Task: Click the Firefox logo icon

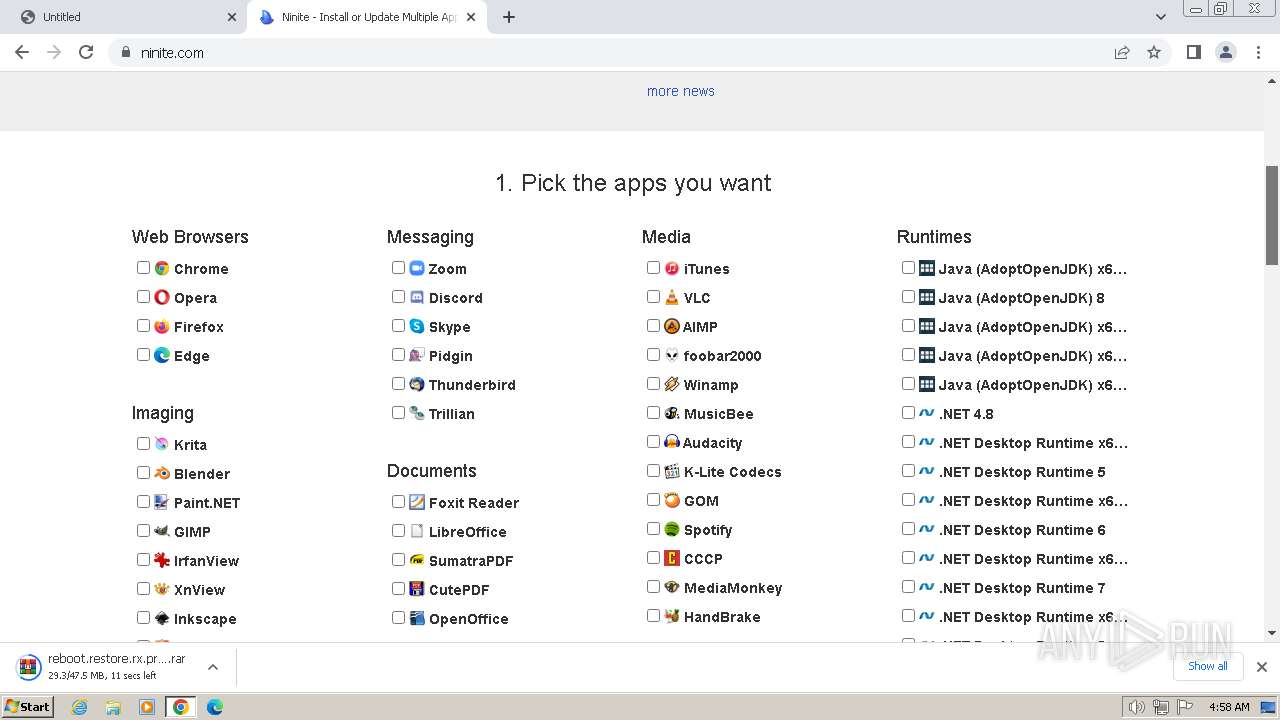Action: click(x=162, y=326)
